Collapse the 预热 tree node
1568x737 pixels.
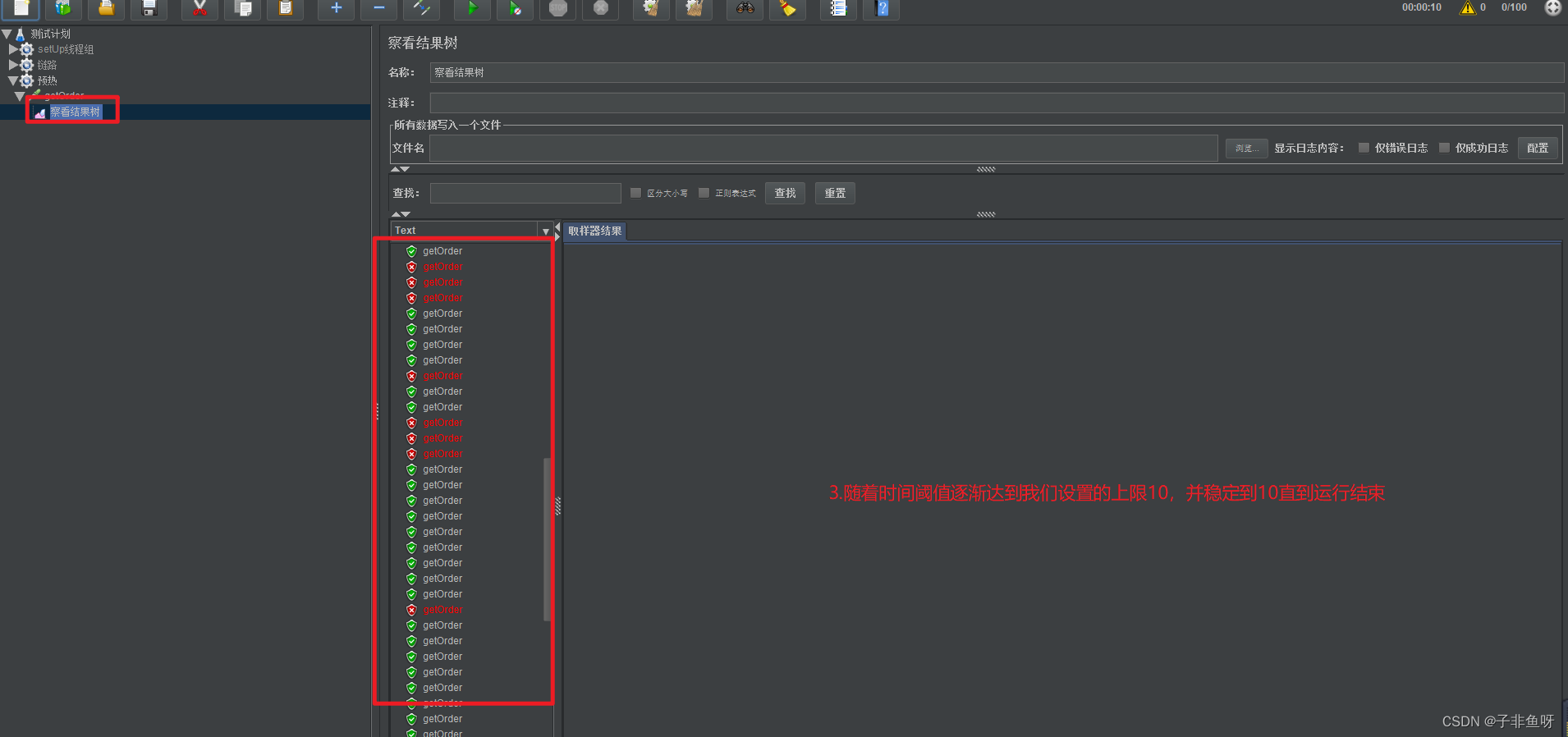13,80
